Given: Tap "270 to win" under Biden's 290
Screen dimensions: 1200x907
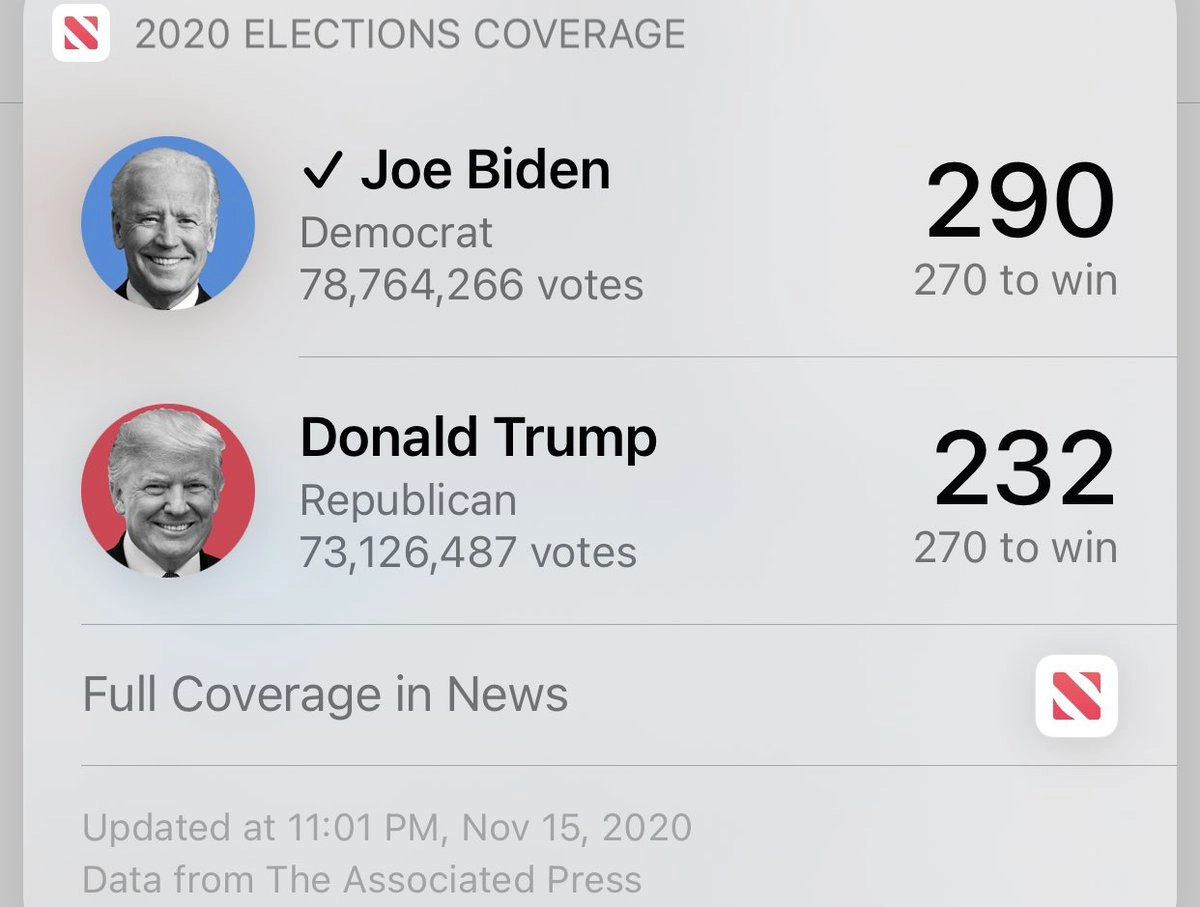Looking at the screenshot, I should tap(1015, 280).
